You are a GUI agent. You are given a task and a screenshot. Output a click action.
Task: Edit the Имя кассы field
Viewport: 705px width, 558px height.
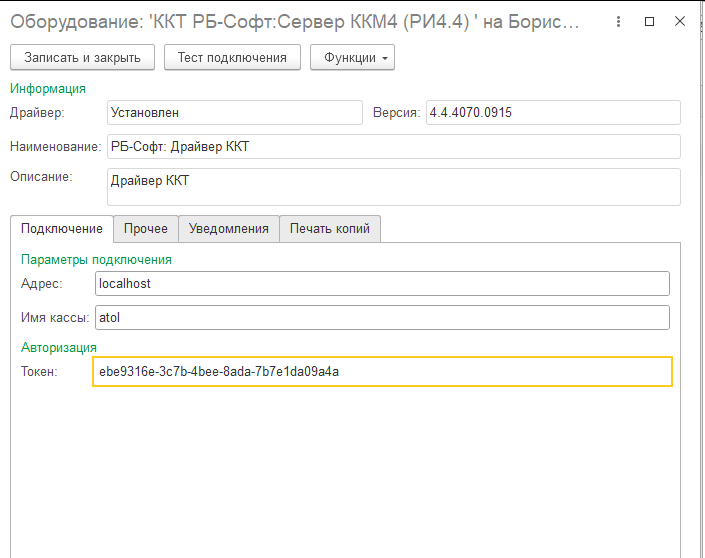tap(382, 317)
